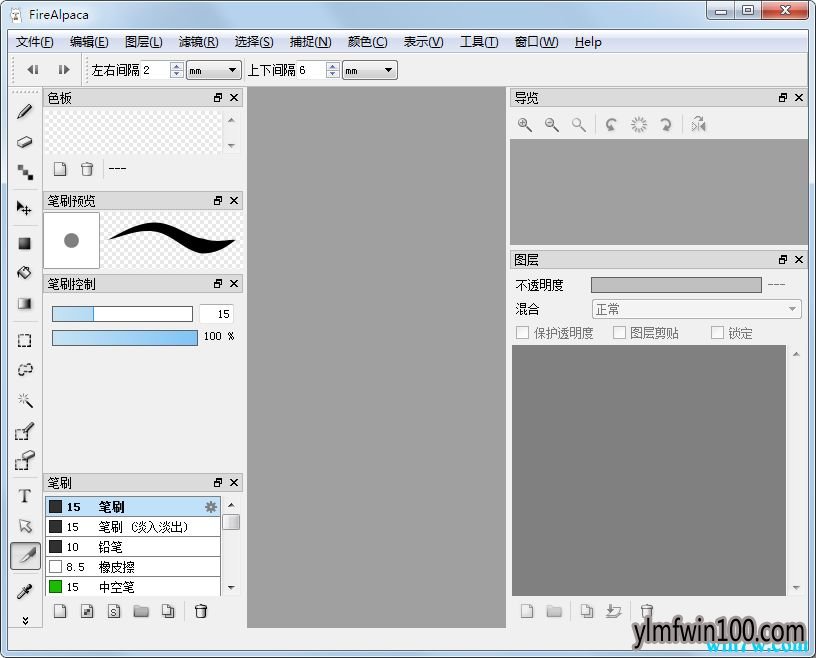Duplicate brush in Brush panel
This screenshot has height=658, width=816.
tap(168, 611)
